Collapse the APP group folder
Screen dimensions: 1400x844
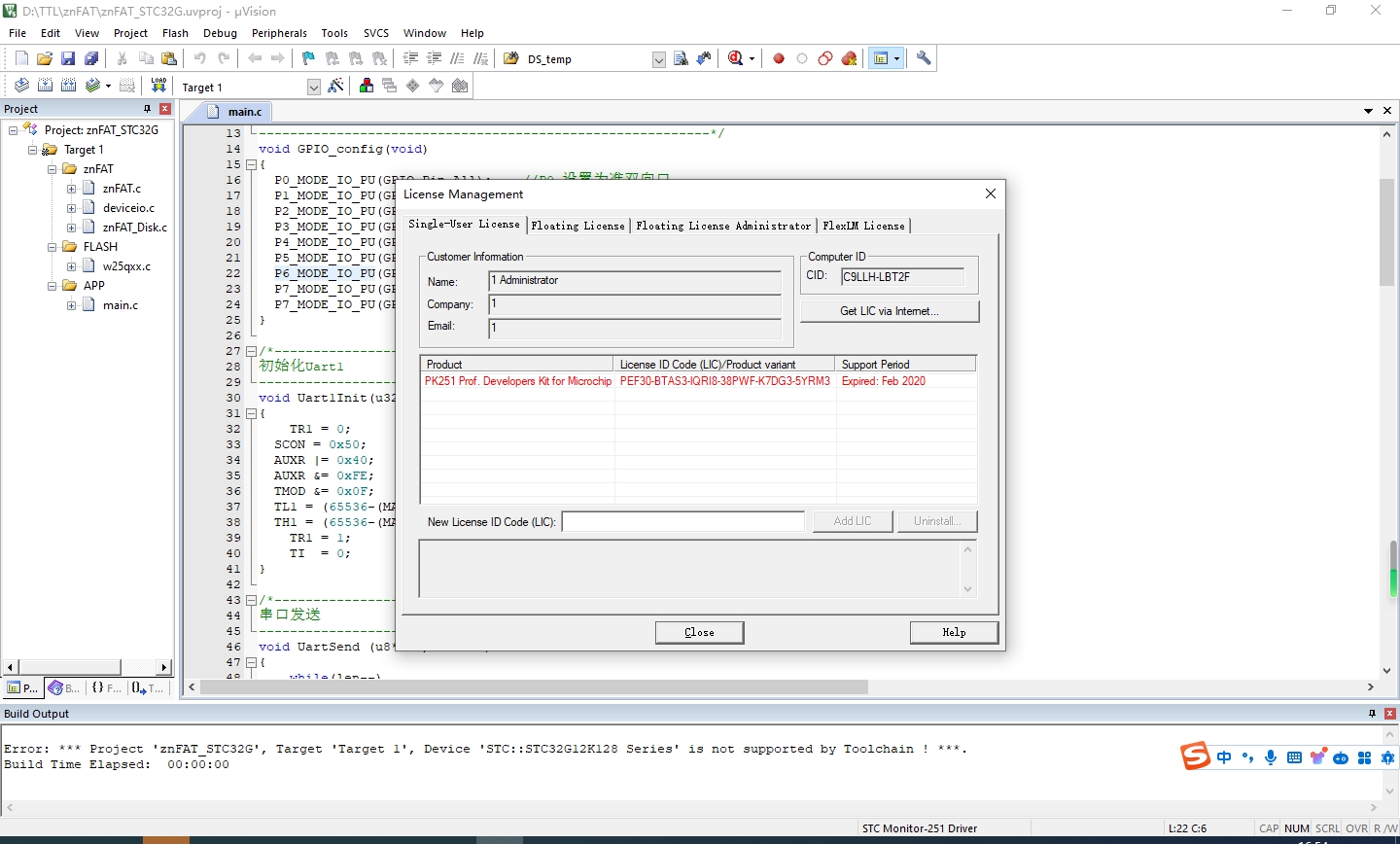click(52, 286)
